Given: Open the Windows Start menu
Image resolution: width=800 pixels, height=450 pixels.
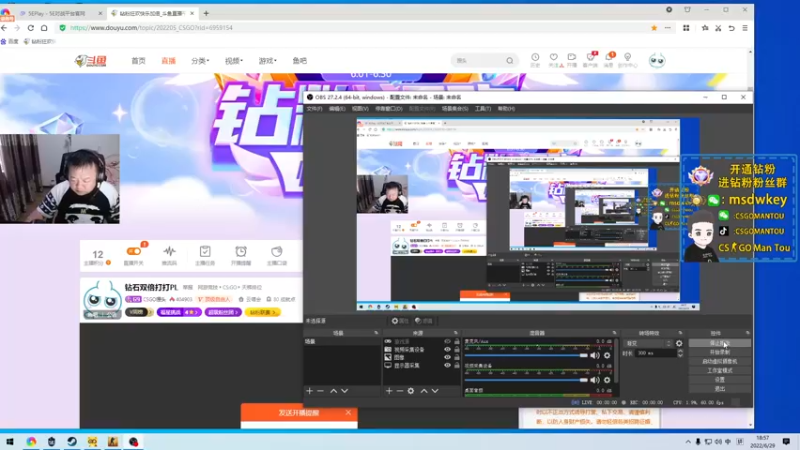Looking at the screenshot, I should click(x=10, y=442).
